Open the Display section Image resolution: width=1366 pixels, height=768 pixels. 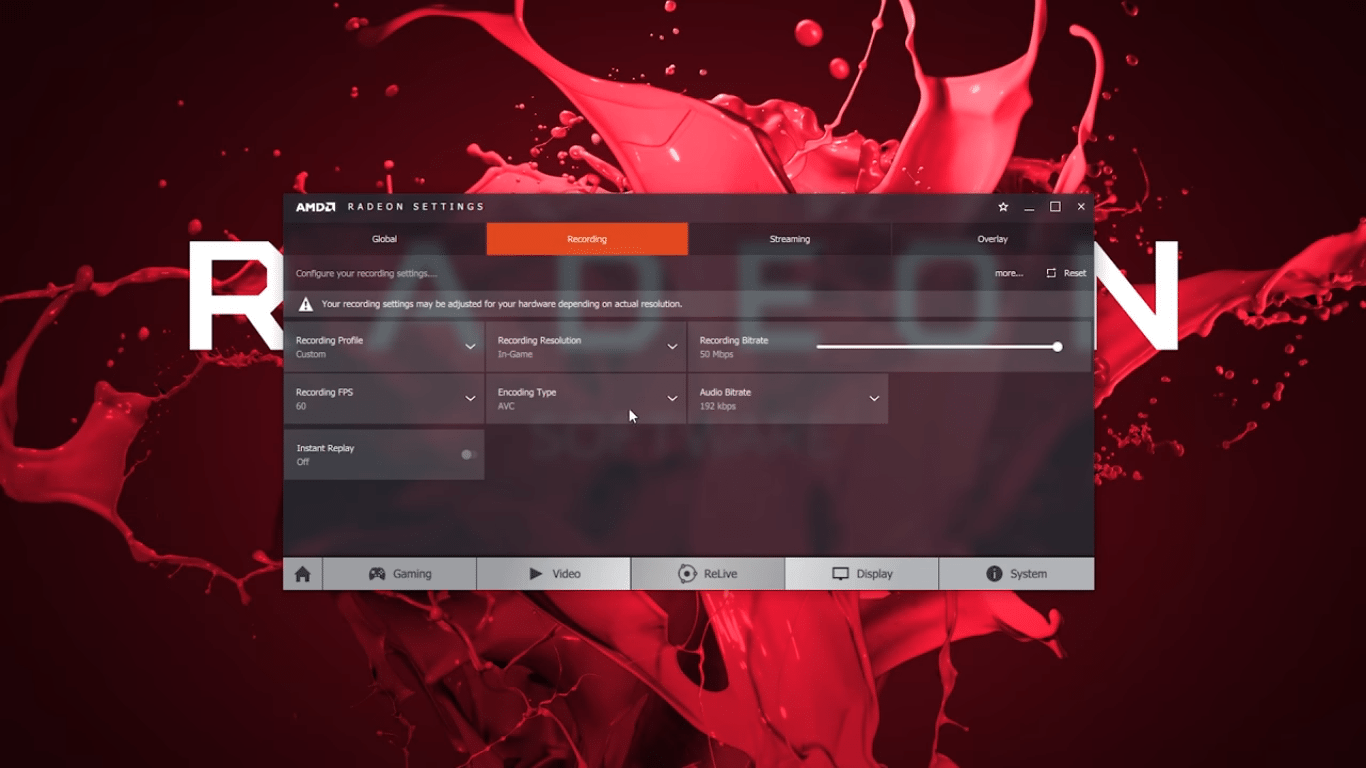click(x=862, y=574)
